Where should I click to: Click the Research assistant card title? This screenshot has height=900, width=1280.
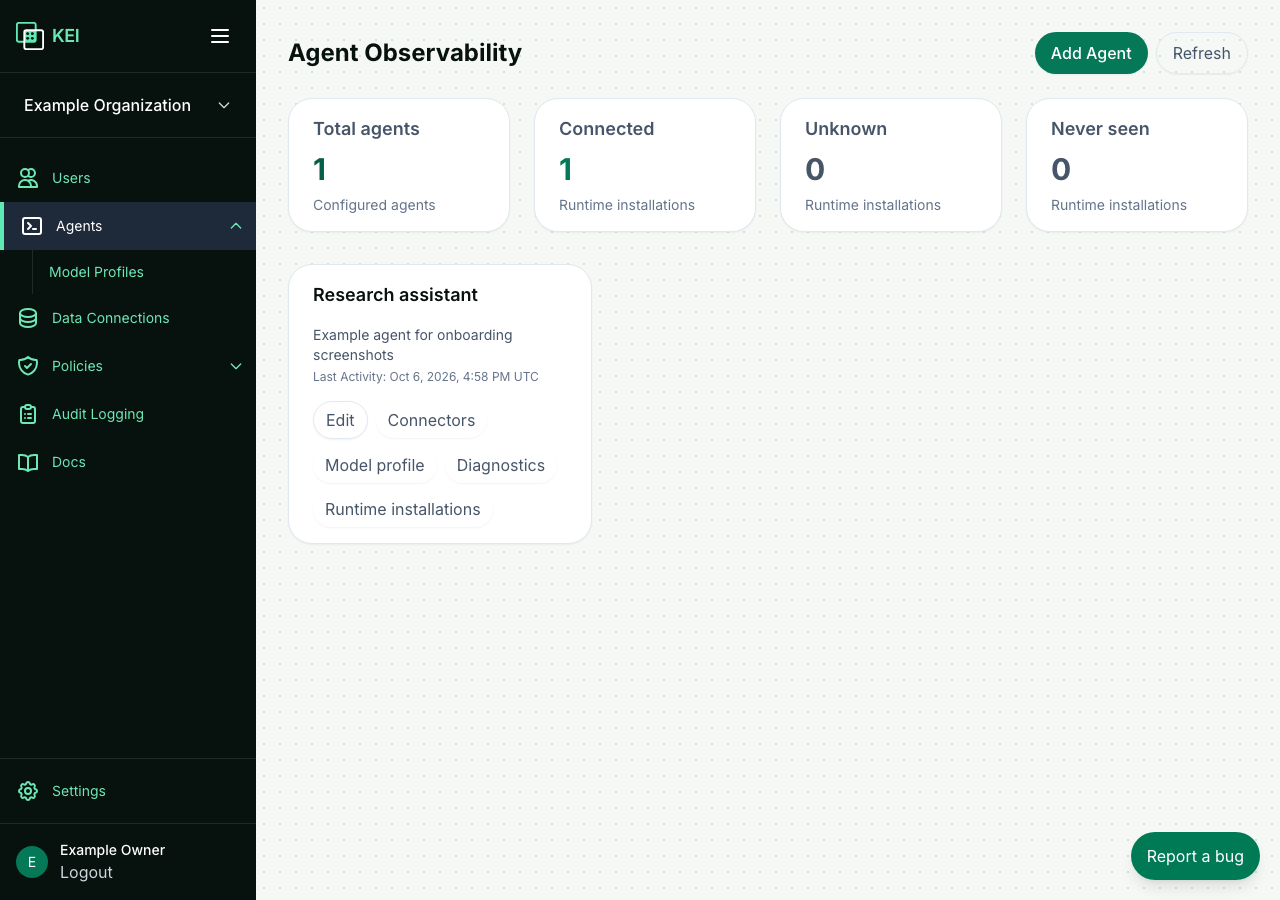coord(395,295)
